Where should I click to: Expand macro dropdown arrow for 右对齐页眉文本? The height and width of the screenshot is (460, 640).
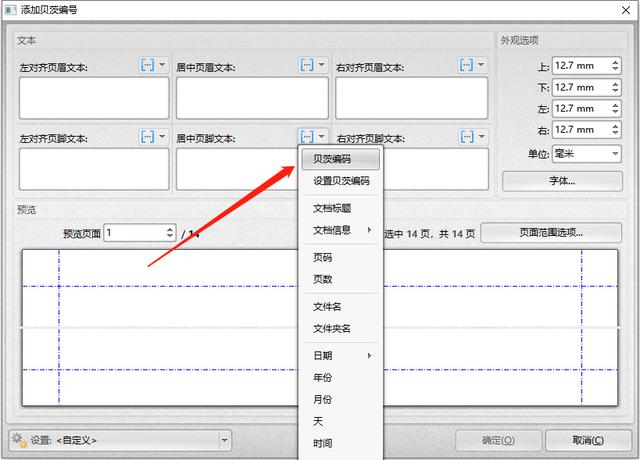pyautogui.click(x=481, y=65)
